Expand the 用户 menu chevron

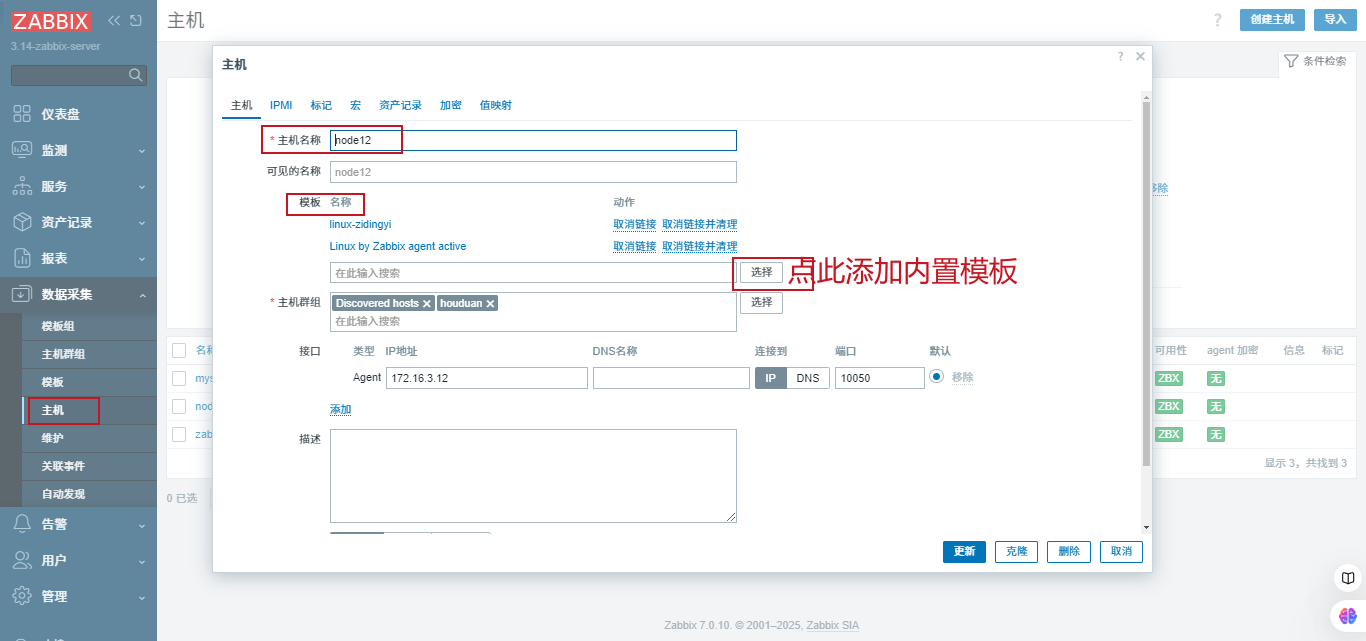(x=141, y=561)
